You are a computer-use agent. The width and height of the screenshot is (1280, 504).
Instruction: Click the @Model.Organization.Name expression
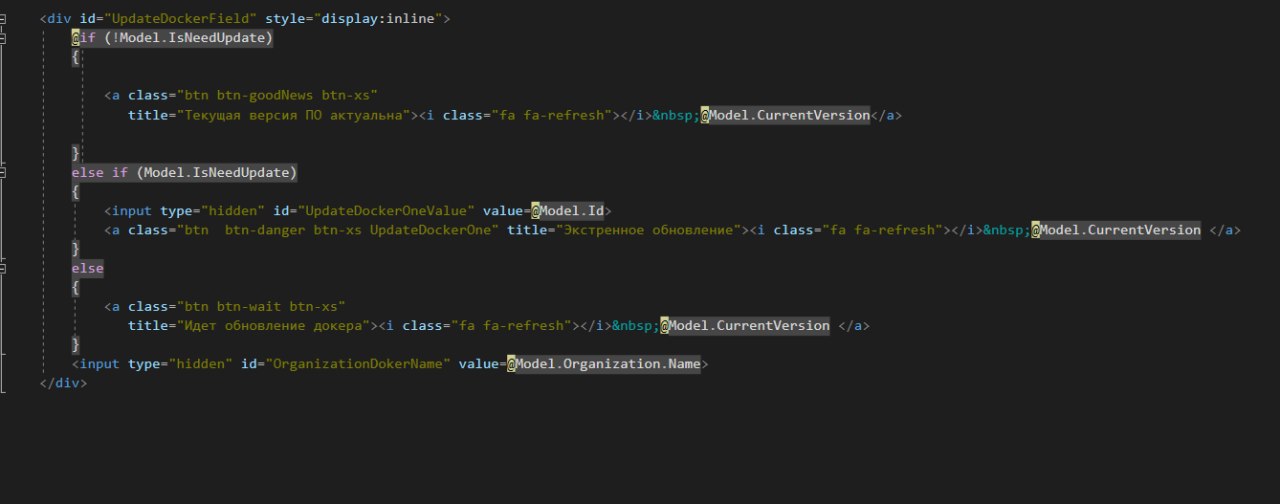click(603, 364)
